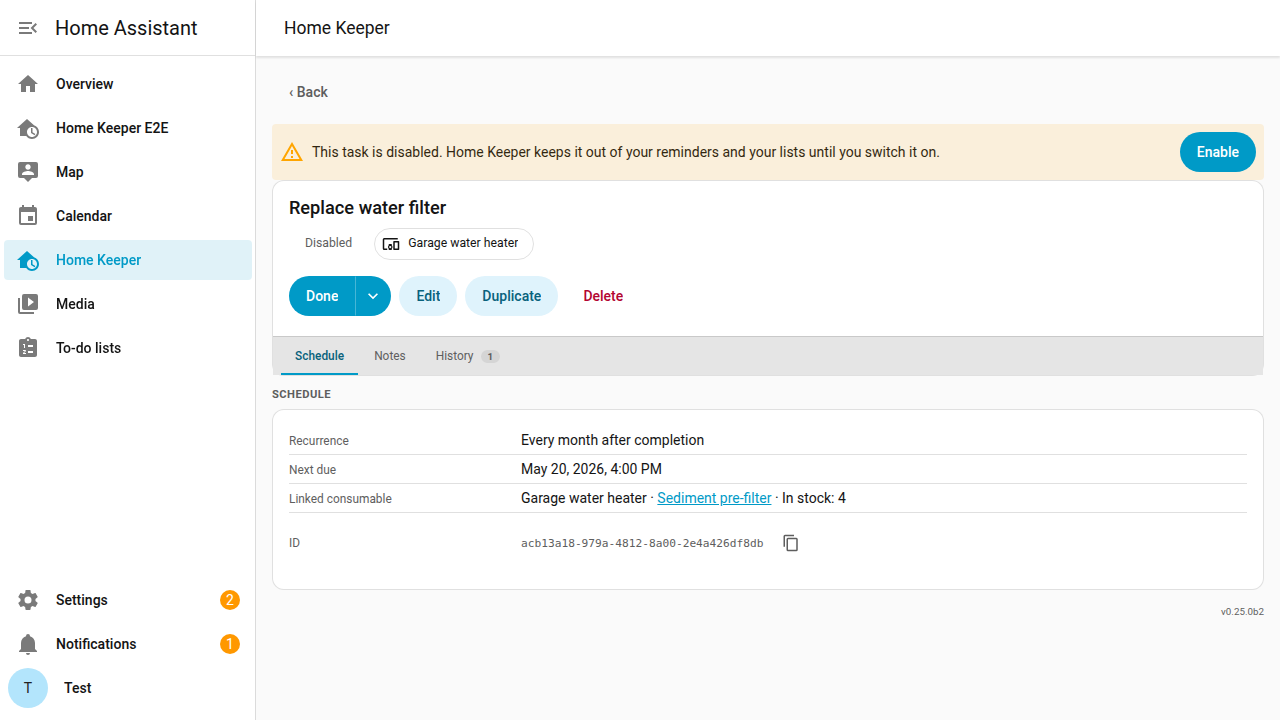Screen dimensions: 1280x720
Task: Open the Sediment pre-filter link
Action: click(x=714, y=498)
